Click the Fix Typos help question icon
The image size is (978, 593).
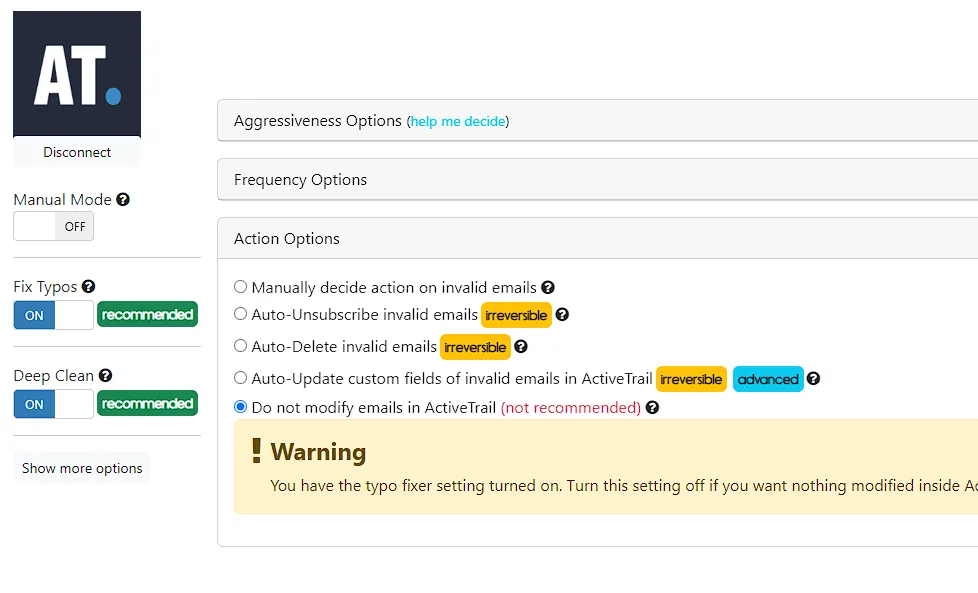point(89,286)
